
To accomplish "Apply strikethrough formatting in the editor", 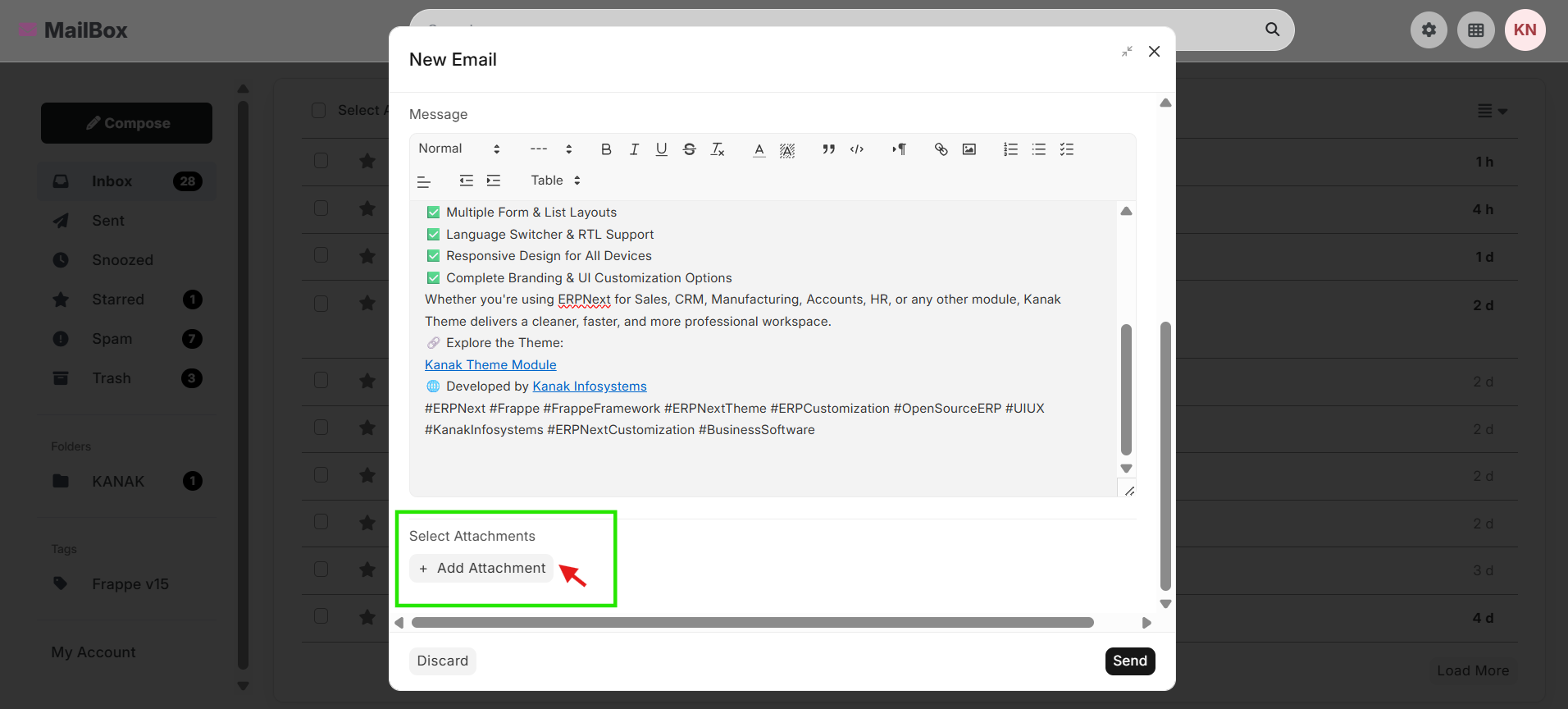I will [690, 149].
